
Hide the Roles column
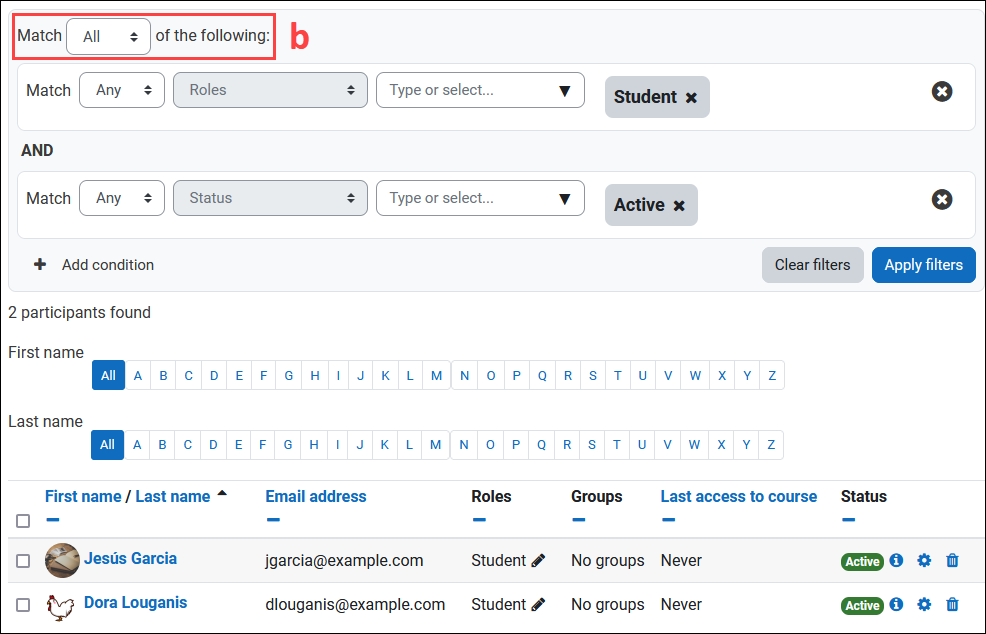point(479,520)
